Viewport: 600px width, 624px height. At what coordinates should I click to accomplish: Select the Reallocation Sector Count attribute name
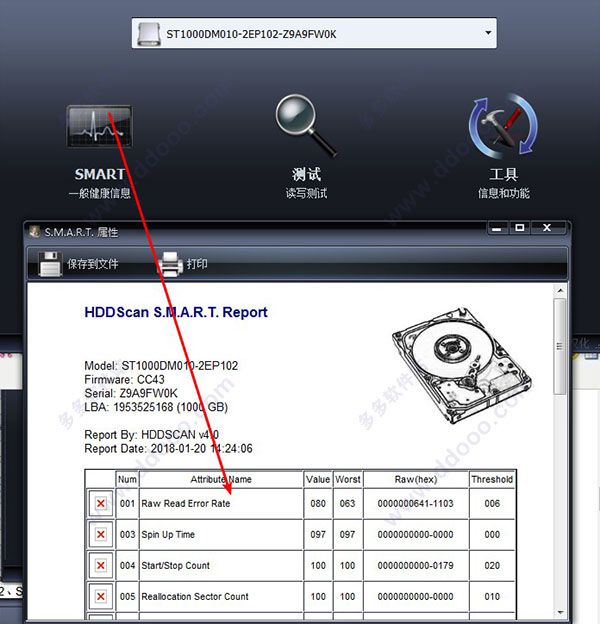click(x=195, y=597)
